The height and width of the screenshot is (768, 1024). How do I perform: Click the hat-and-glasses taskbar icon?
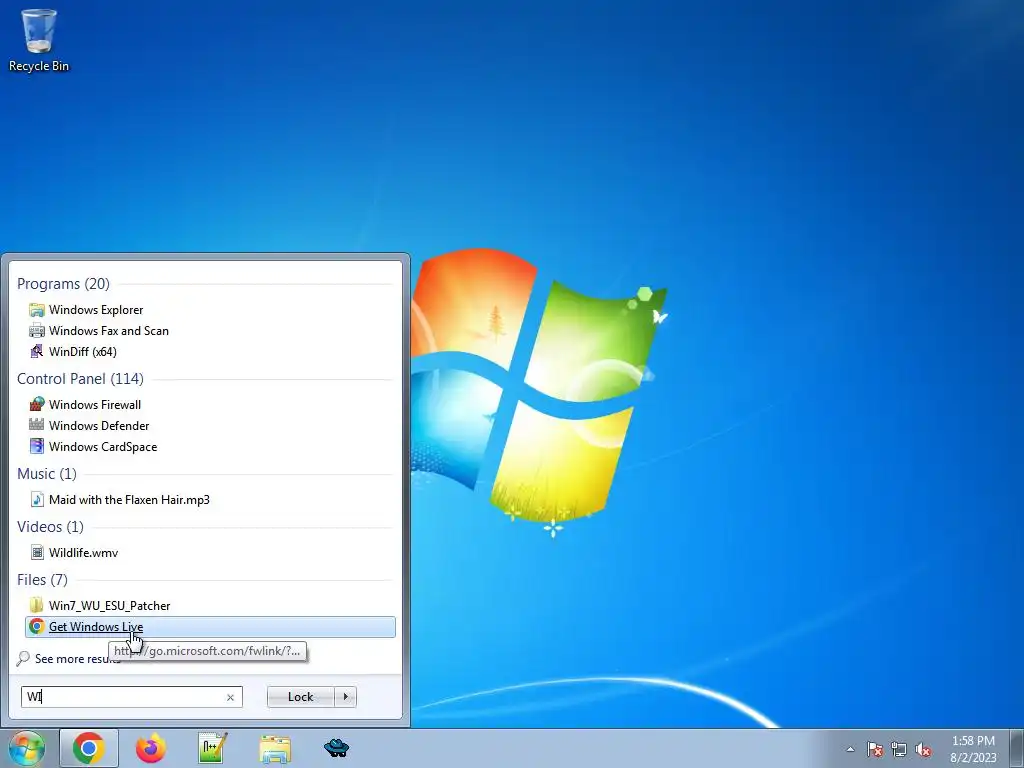336,748
